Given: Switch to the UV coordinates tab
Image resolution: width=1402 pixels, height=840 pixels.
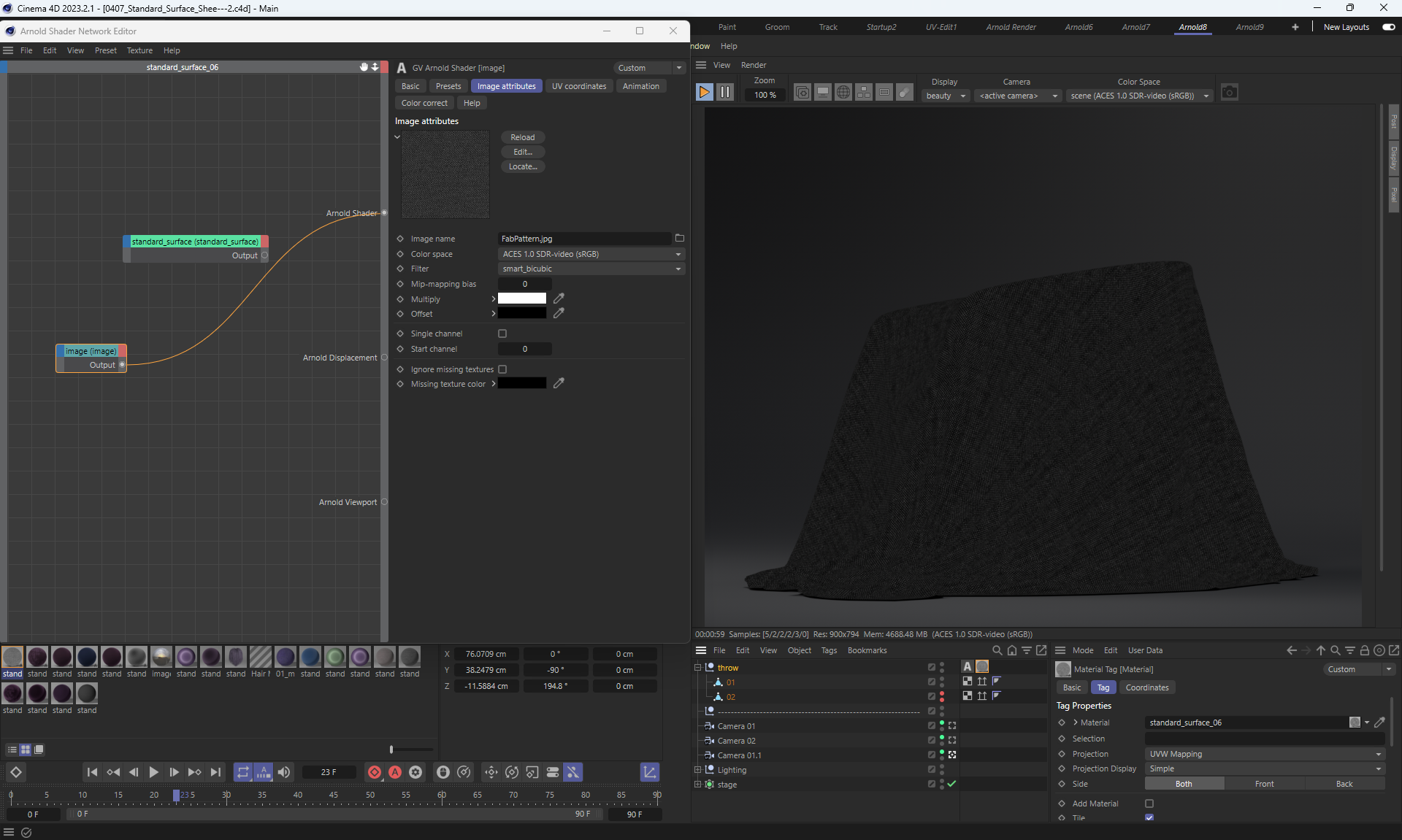Looking at the screenshot, I should 578,86.
